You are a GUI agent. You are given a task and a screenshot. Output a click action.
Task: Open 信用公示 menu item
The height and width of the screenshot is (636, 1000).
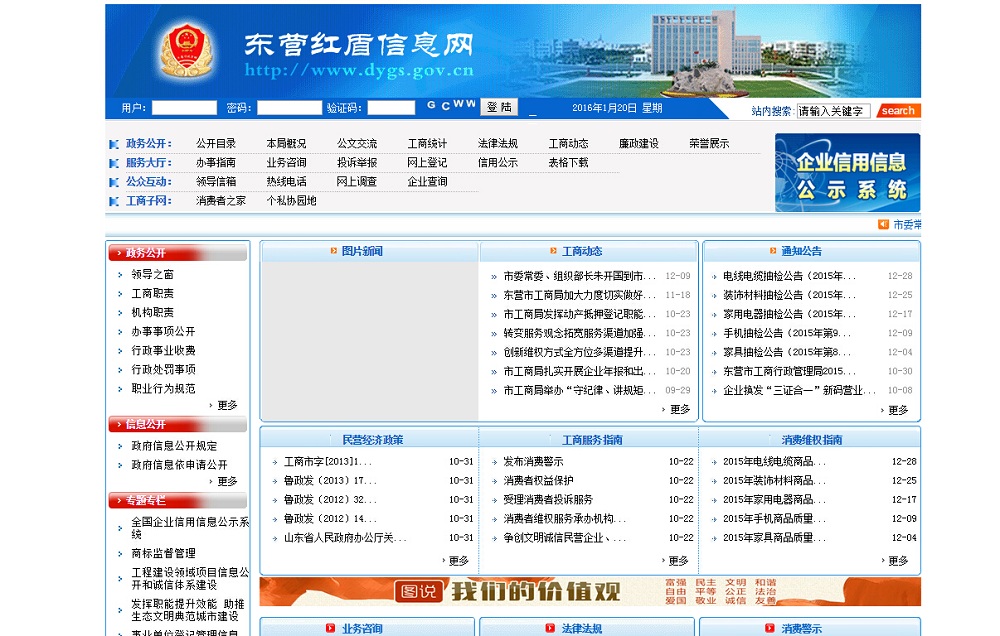(x=498, y=163)
